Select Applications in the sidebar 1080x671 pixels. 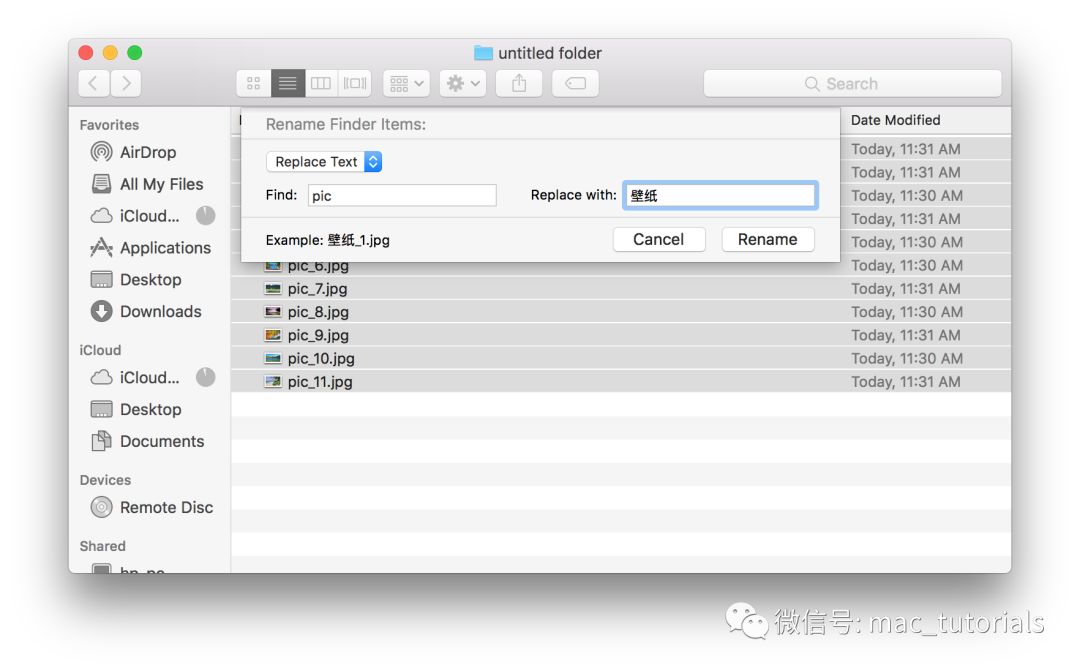165,248
